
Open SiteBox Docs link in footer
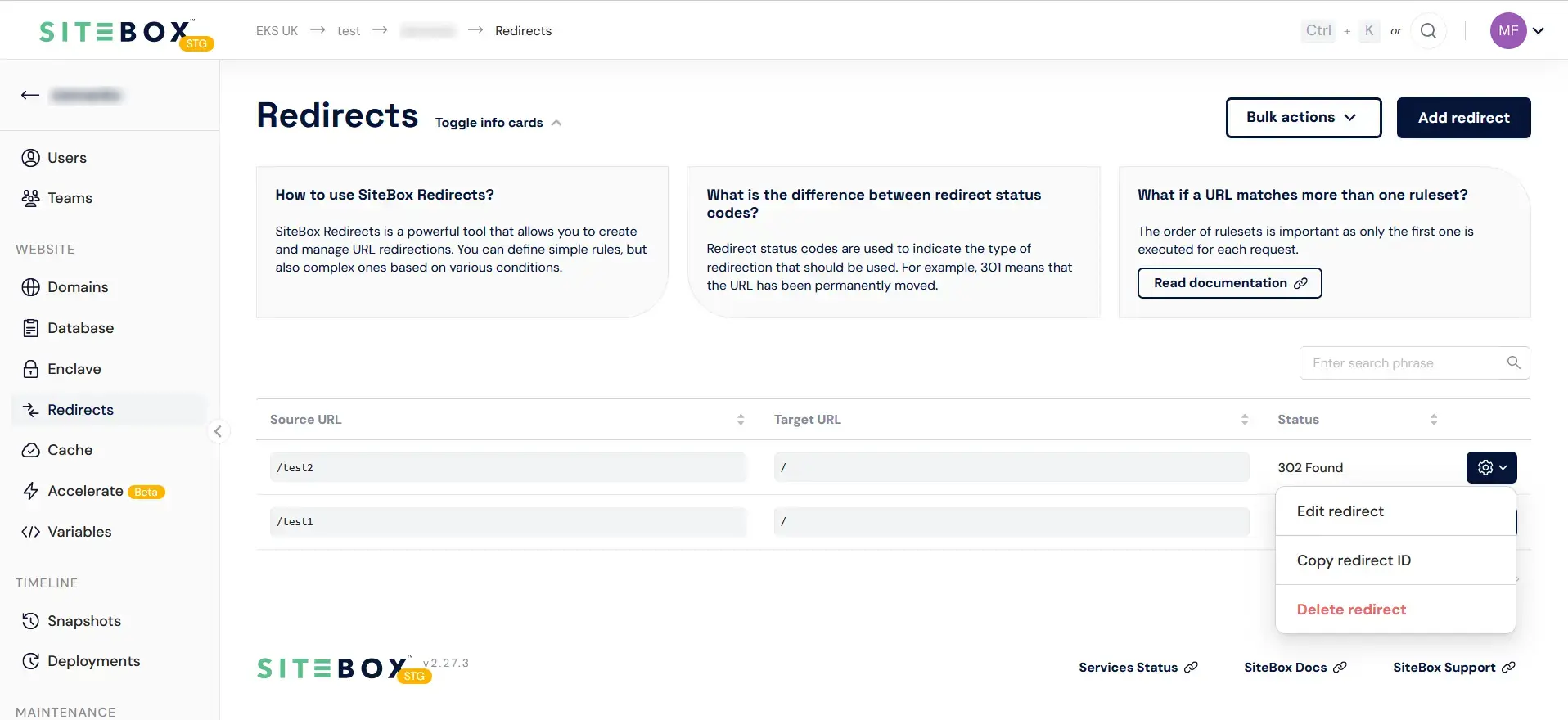[x=1295, y=668]
